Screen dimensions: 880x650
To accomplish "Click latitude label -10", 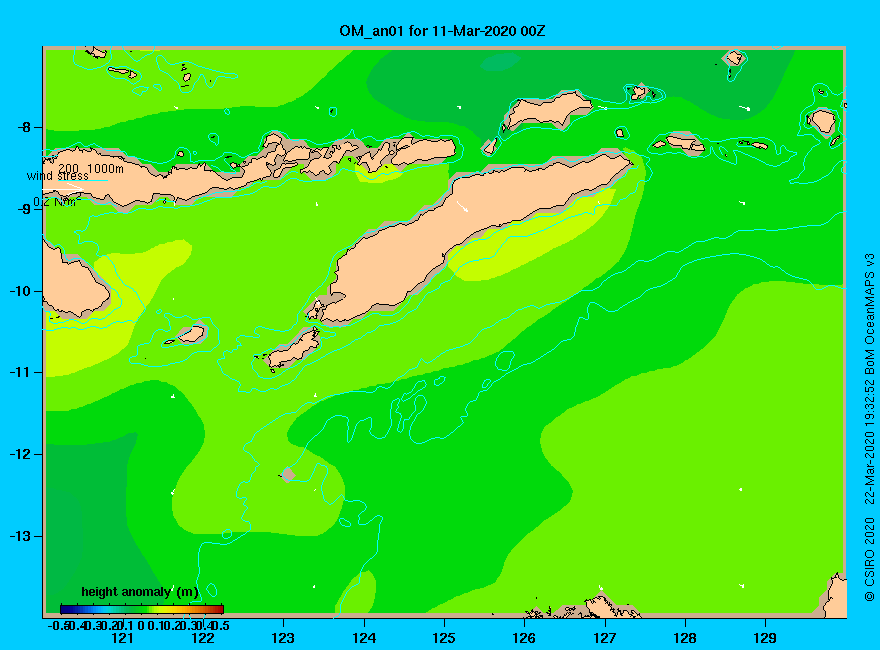I will pyautogui.click(x=21, y=291).
